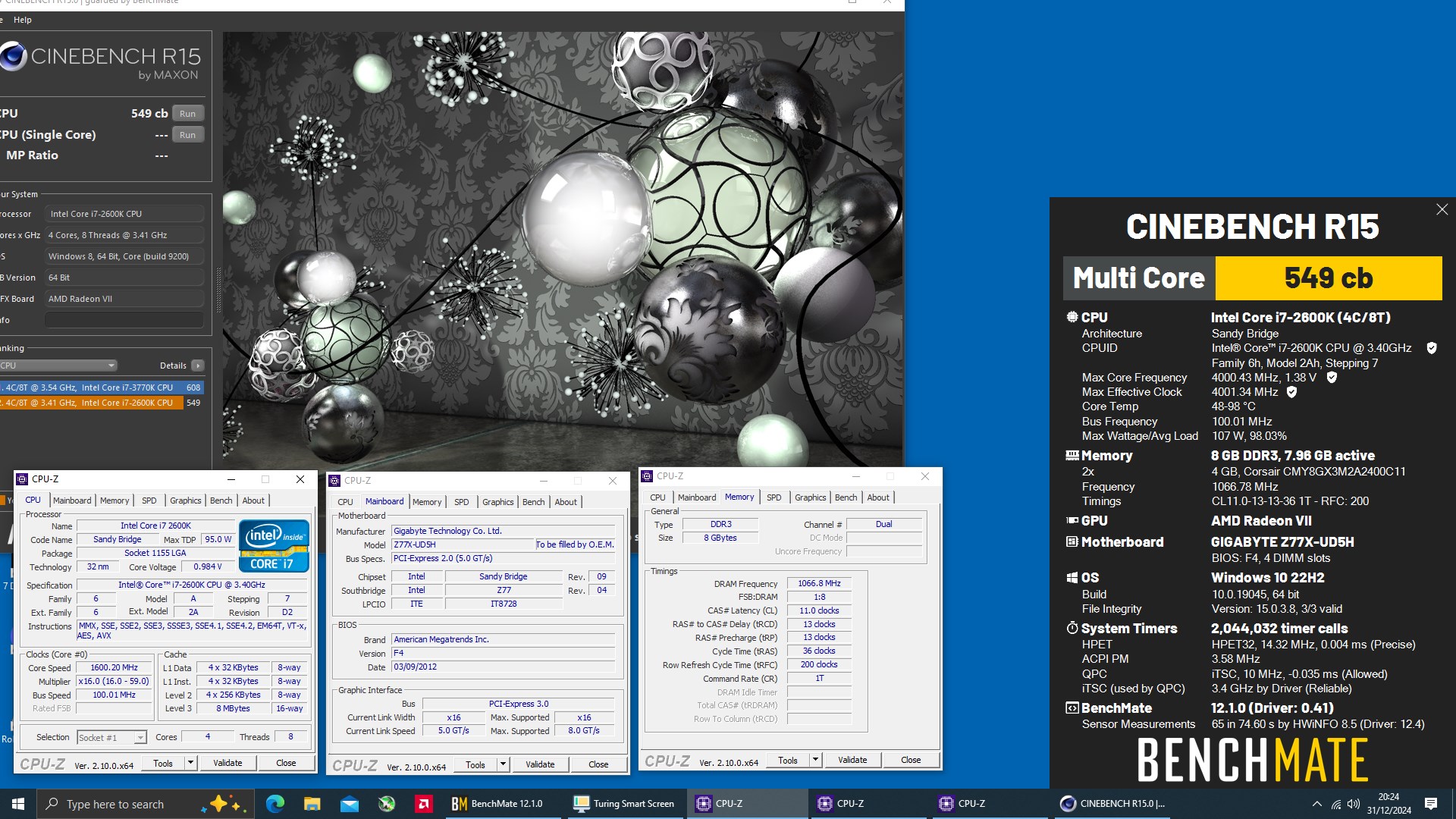This screenshot has height=819, width=1456.
Task: Open the notification center icon
Action: [1431, 804]
